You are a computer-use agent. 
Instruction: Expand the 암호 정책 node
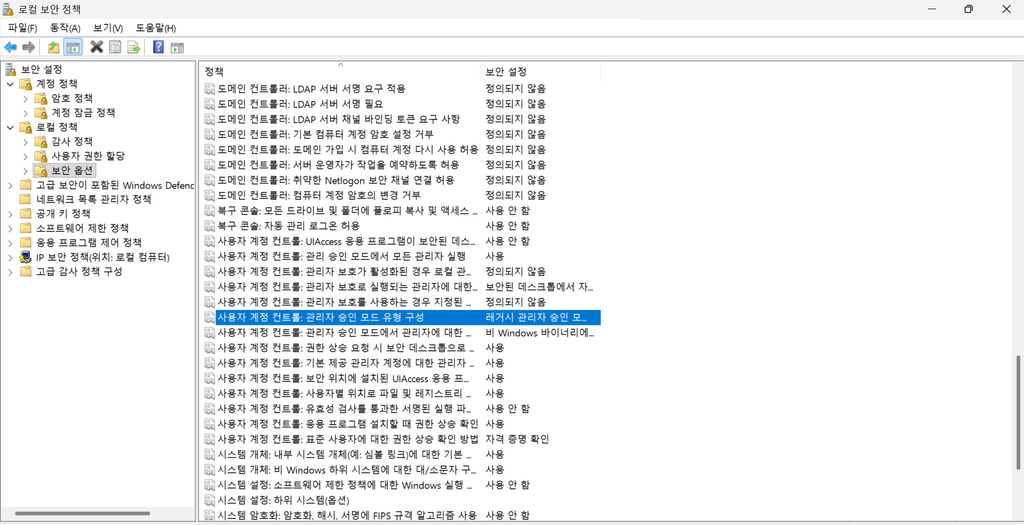25,99
